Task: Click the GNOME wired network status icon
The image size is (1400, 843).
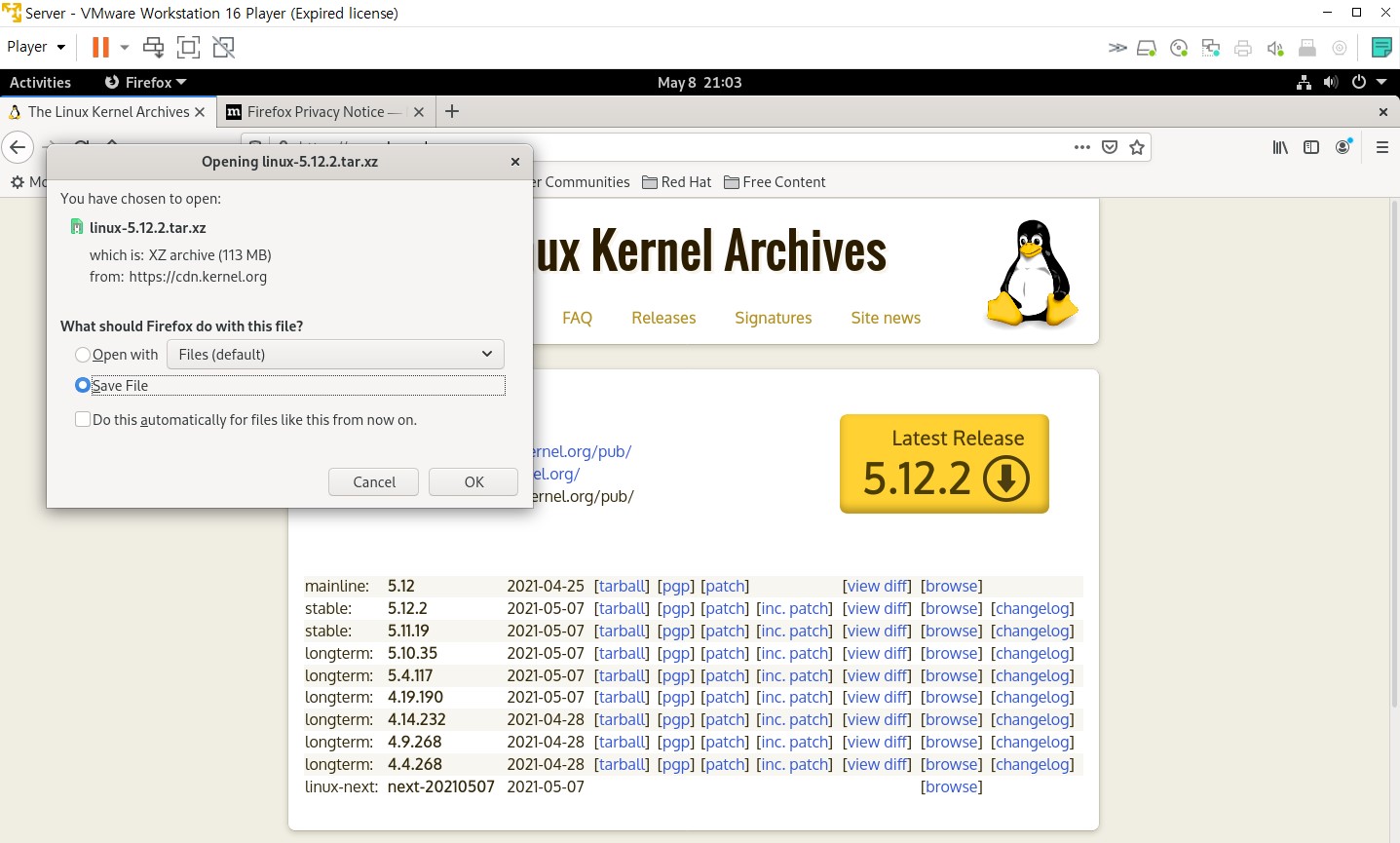Action: [1304, 83]
